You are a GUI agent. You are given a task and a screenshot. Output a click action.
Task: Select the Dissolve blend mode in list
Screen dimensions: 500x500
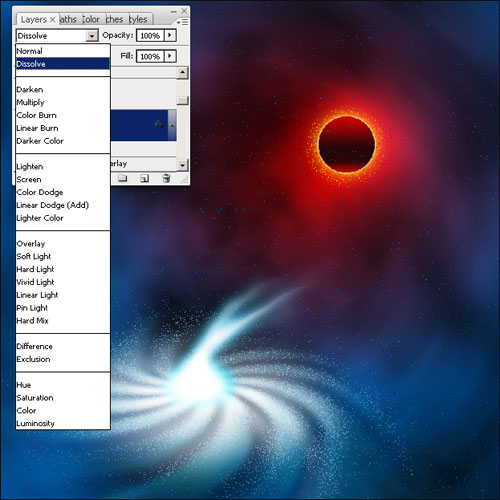[x=63, y=64]
